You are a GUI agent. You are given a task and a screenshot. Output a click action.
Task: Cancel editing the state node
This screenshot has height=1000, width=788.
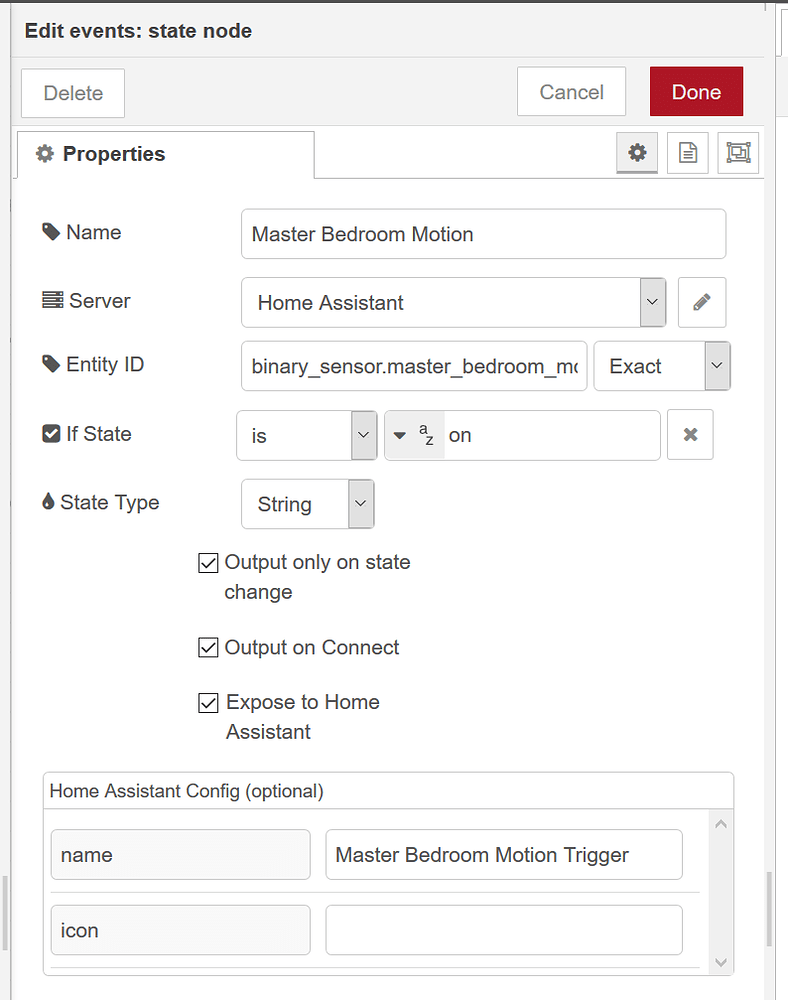pyautogui.click(x=571, y=91)
